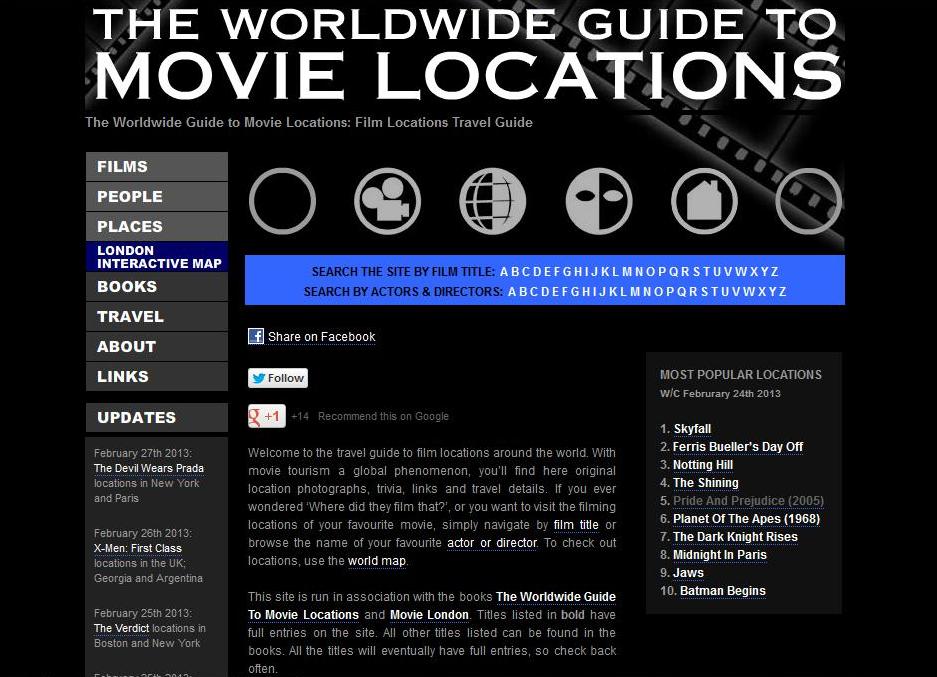937x677 pixels.
Task: Click the face mask icon in the header
Action: [598, 200]
